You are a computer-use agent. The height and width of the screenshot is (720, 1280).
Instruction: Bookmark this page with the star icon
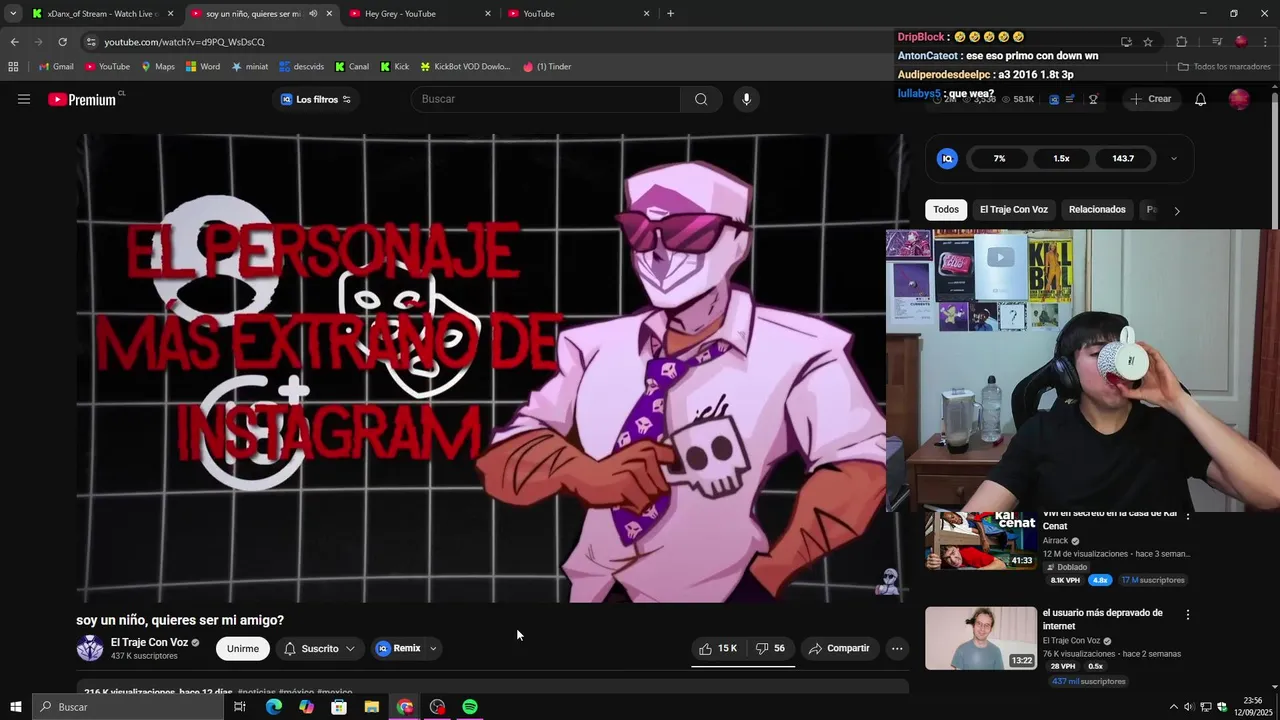pos(1148,42)
